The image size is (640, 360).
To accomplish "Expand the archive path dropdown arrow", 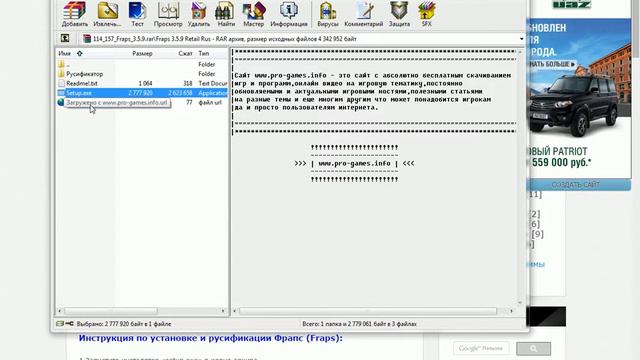I will click(521, 39).
